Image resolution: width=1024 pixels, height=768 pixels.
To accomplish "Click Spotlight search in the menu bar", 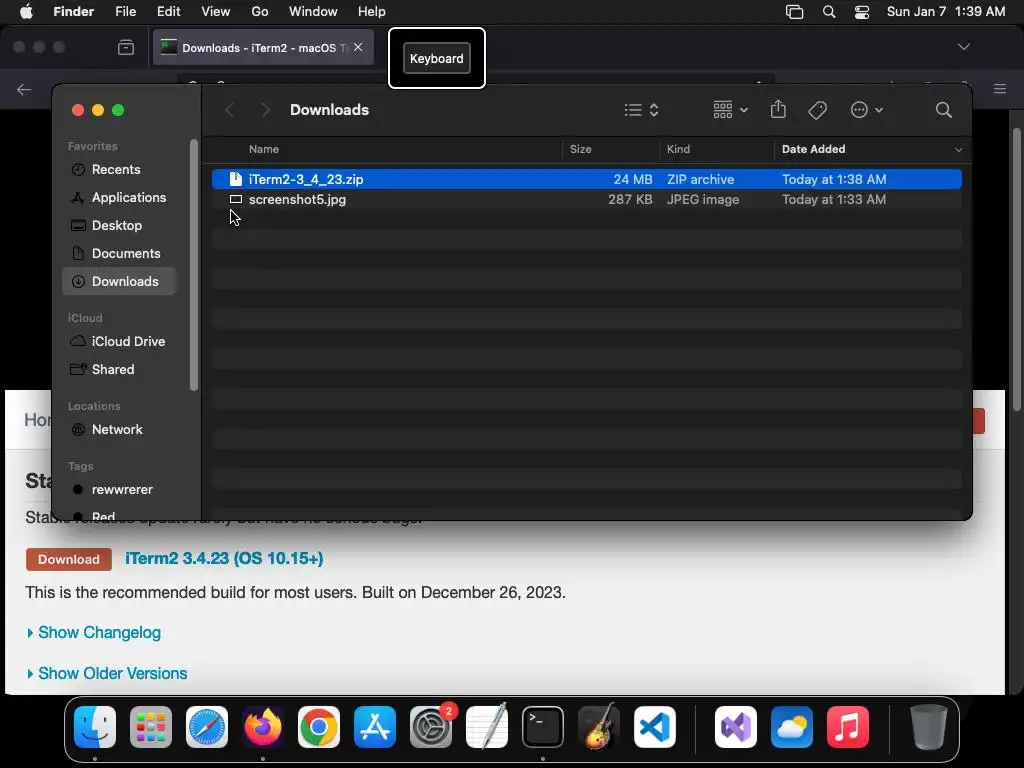I will point(829,12).
